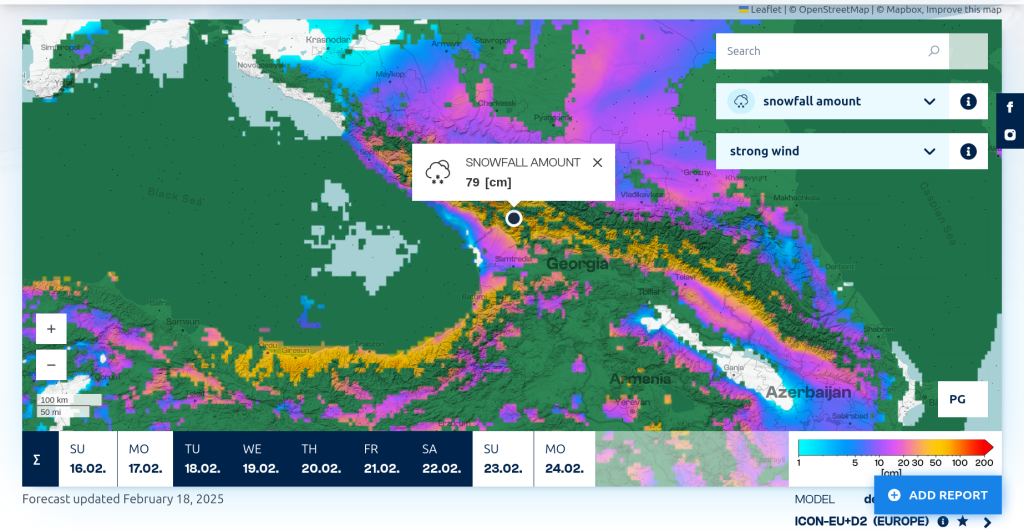Close the snowfall amount popup
The width and height of the screenshot is (1024, 530).
[597, 163]
